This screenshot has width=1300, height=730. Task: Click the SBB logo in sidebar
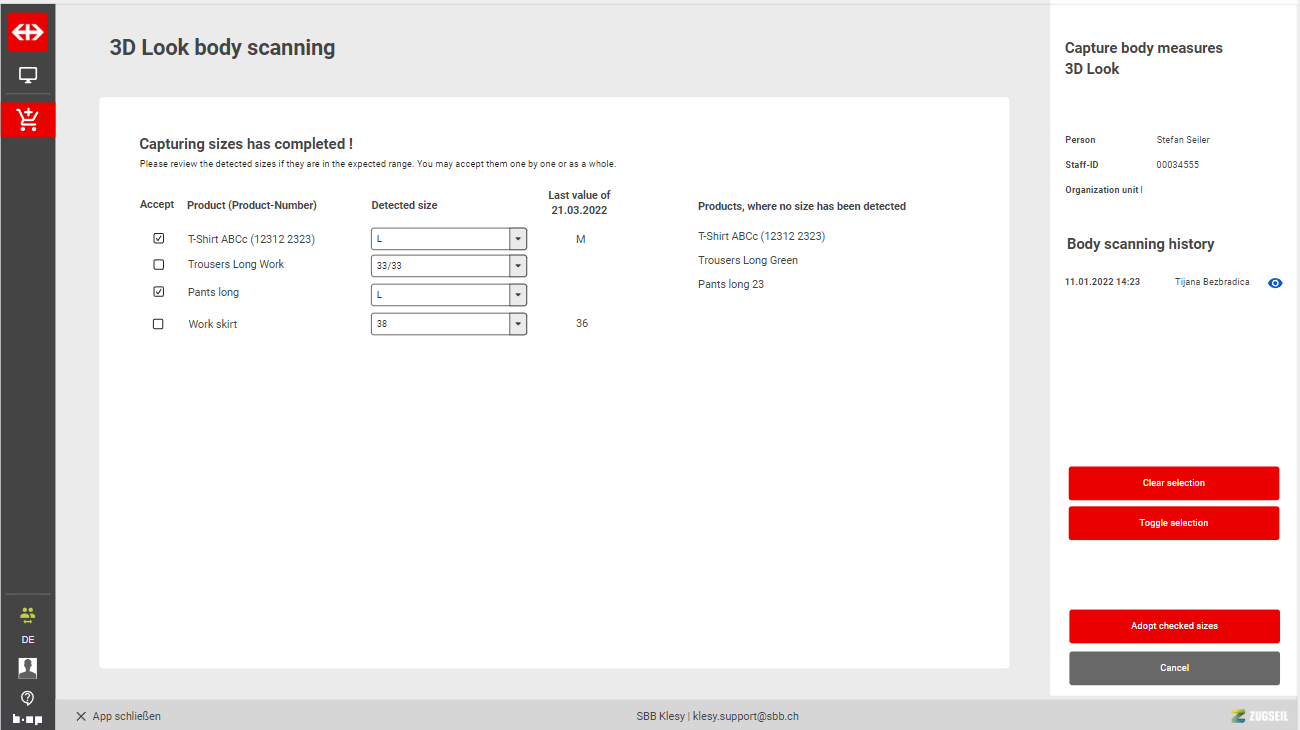[28, 32]
